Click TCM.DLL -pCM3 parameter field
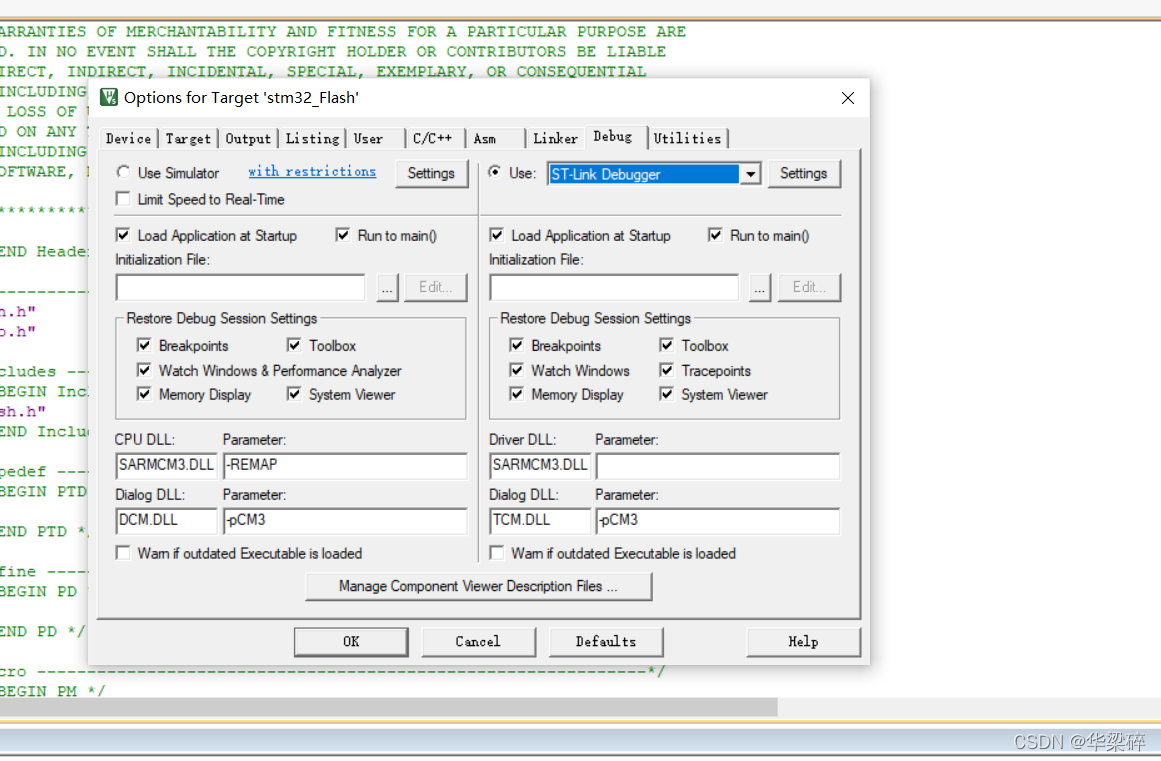 click(x=717, y=520)
